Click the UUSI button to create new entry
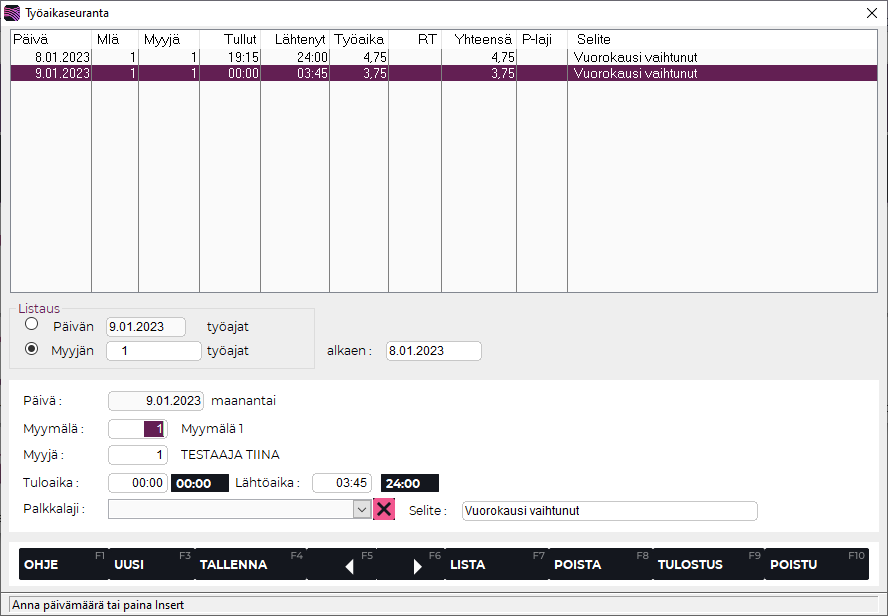 [130, 564]
